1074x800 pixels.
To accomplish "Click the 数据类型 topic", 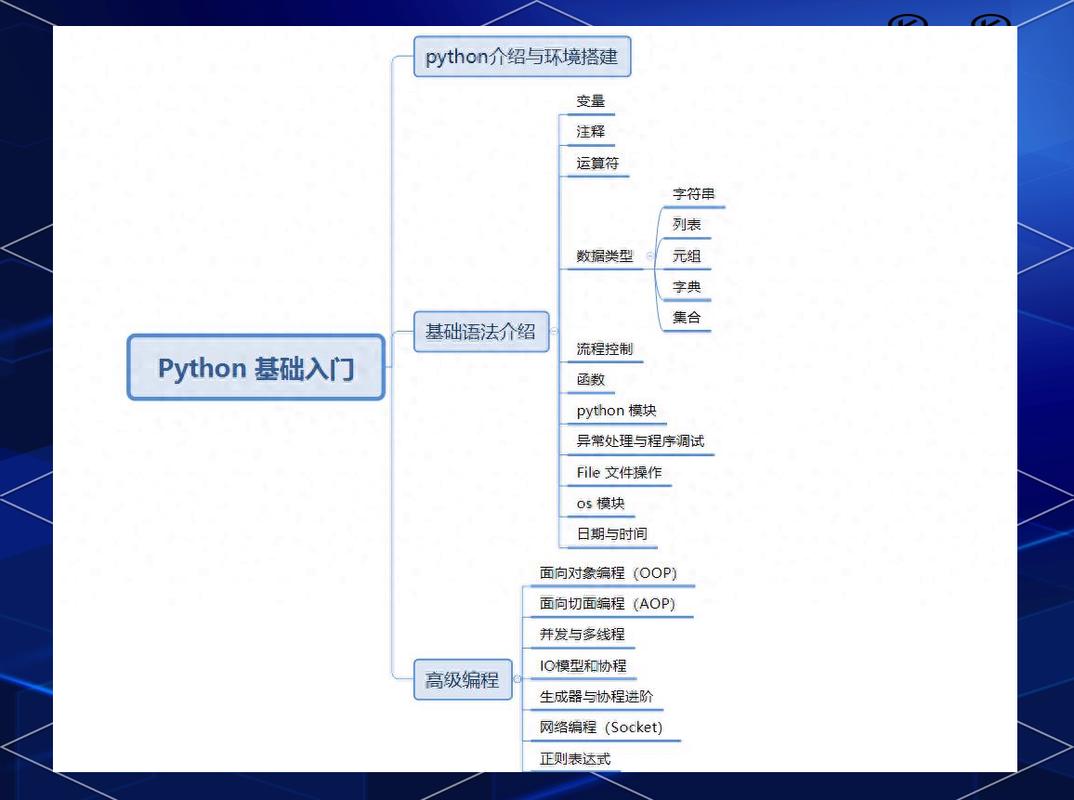I will 605,256.
